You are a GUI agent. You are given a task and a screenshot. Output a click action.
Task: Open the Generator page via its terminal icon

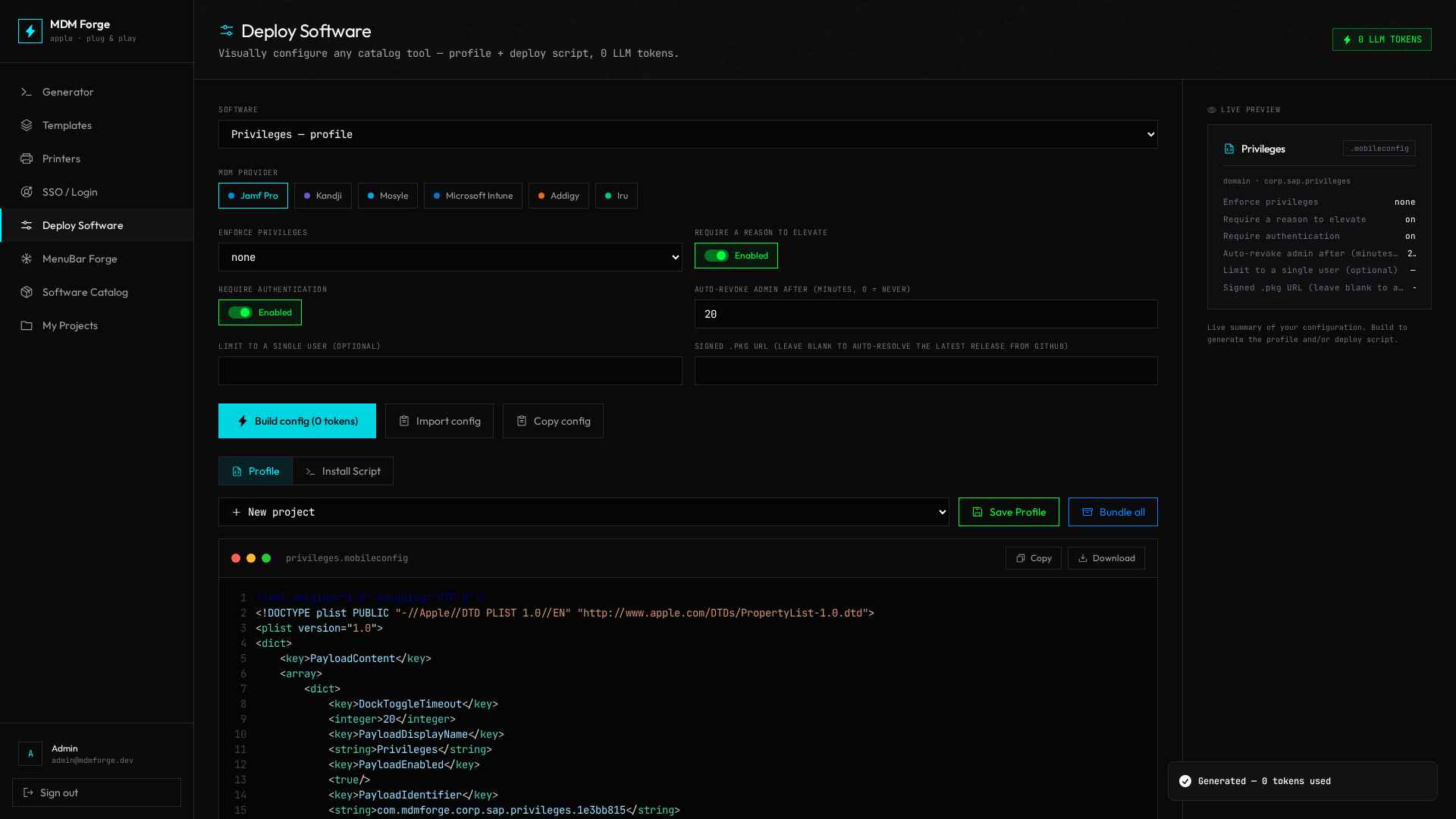(x=27, y=92)
